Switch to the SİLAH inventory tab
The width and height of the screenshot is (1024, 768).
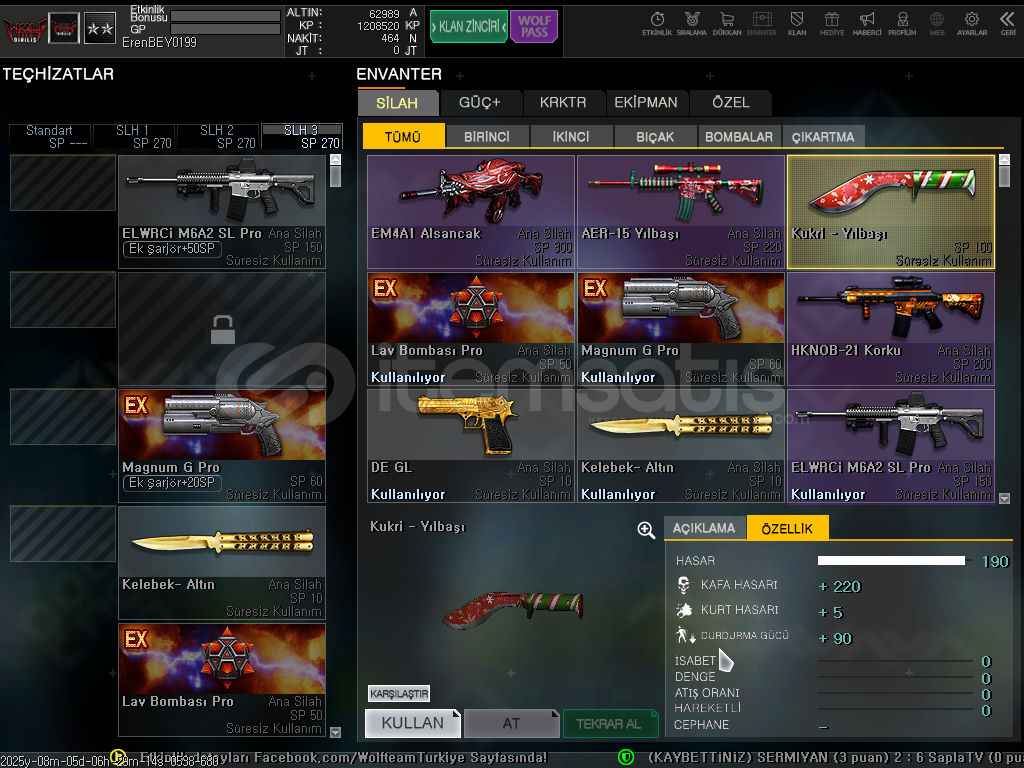(x=397, y=103)
